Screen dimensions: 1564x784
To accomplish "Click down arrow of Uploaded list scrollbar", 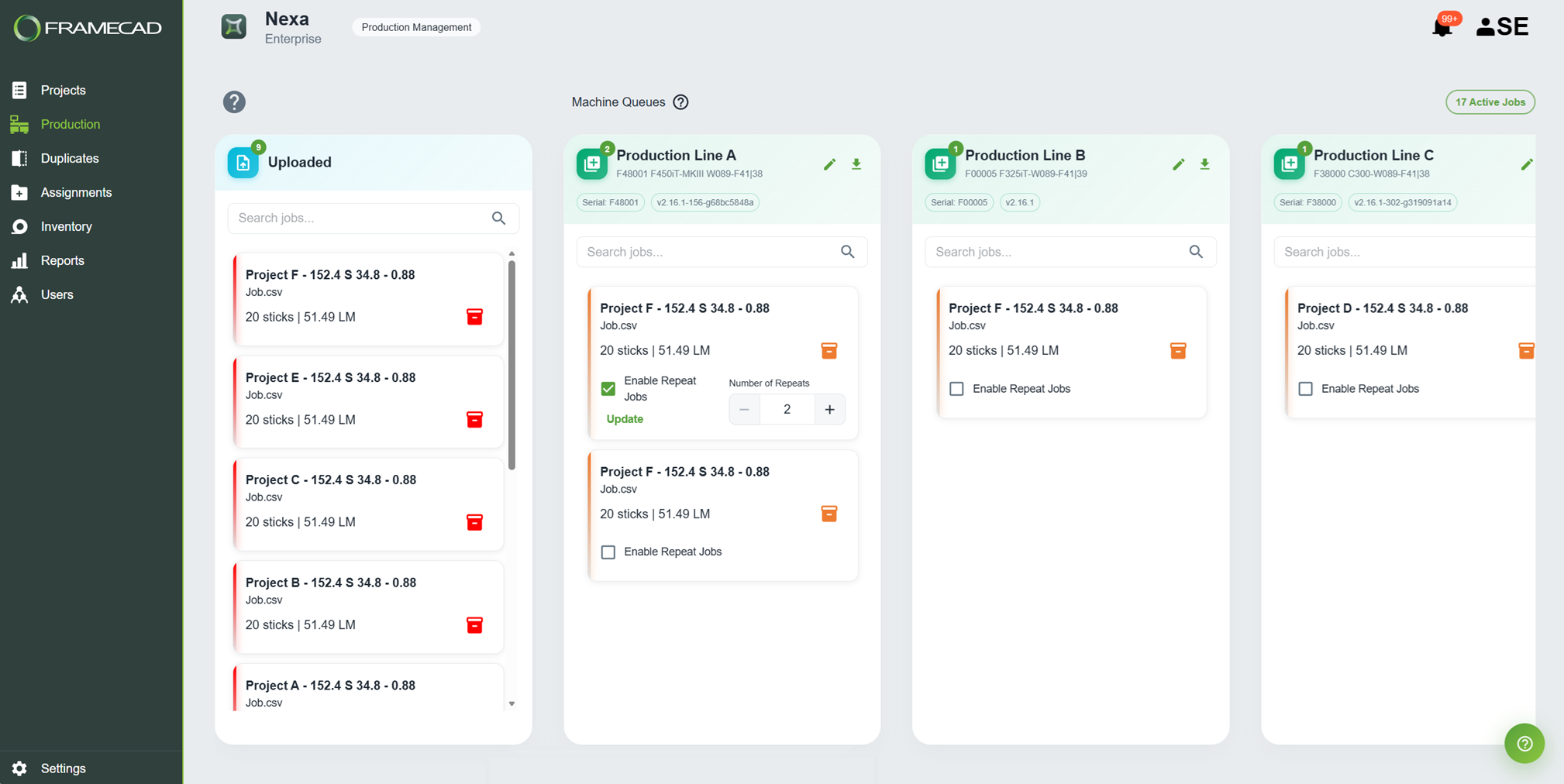I will (x=512, y=703).
